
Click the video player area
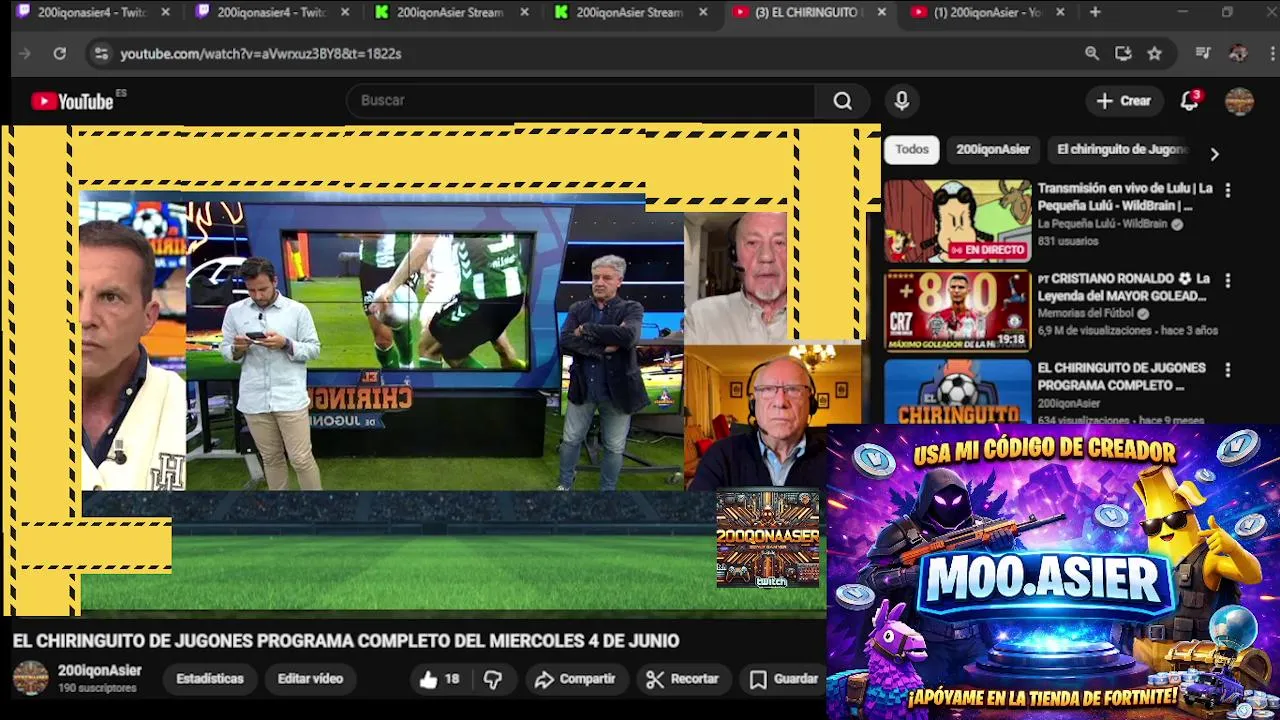440,370
